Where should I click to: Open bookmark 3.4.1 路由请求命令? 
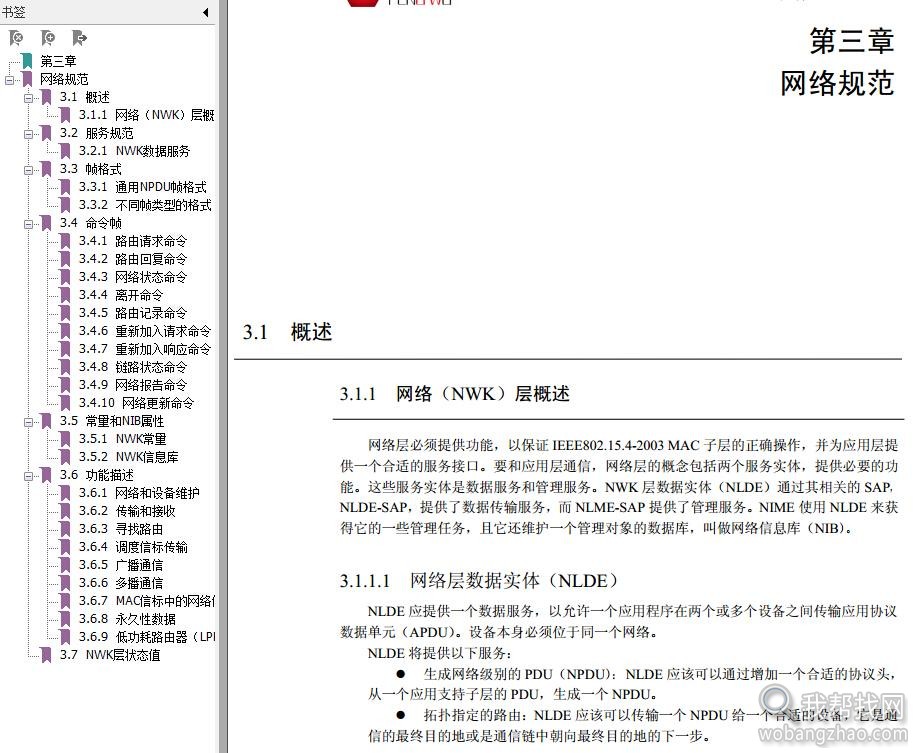click(x=133, y=241)
